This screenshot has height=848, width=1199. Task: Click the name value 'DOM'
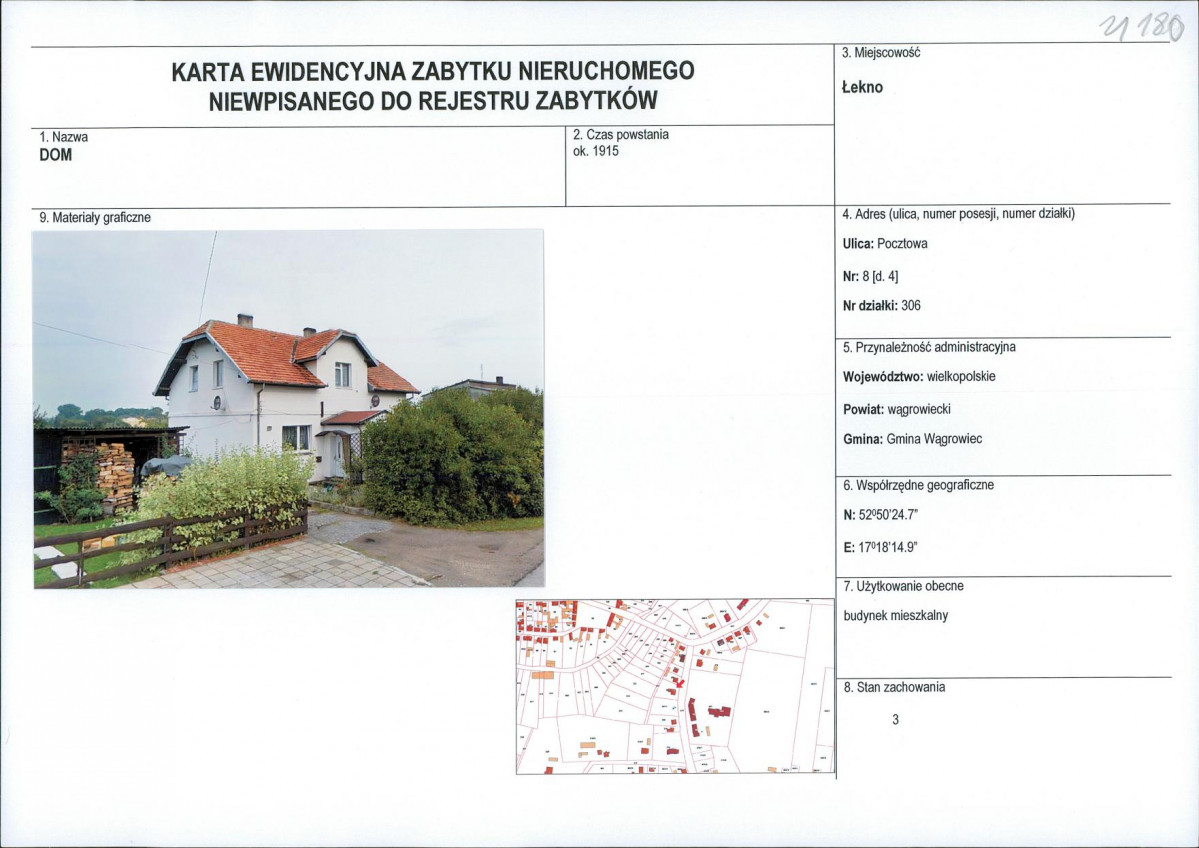tap(55, 154)
